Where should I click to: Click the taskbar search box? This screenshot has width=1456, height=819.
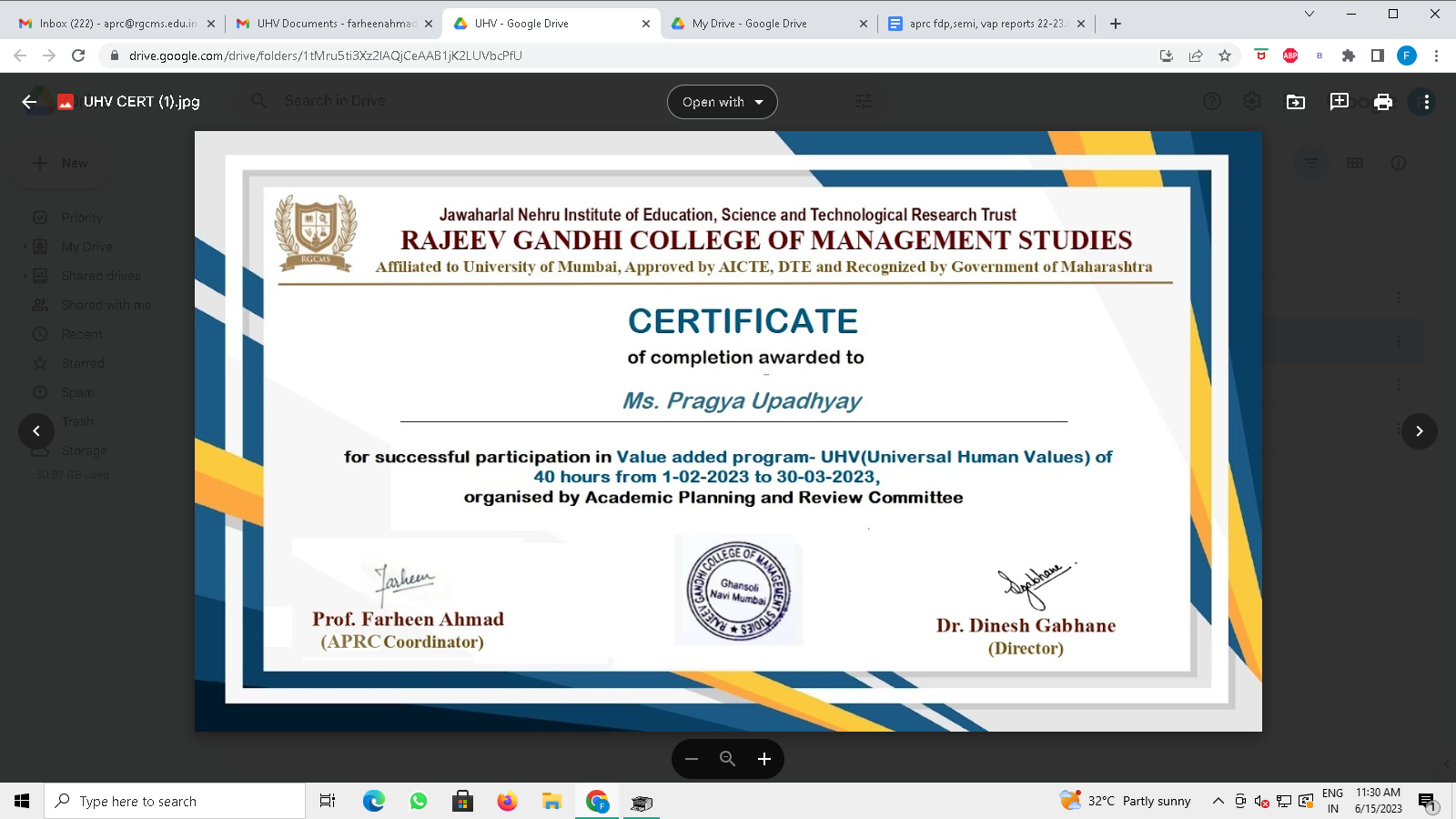pyautogui.click(x=175, y=801)
